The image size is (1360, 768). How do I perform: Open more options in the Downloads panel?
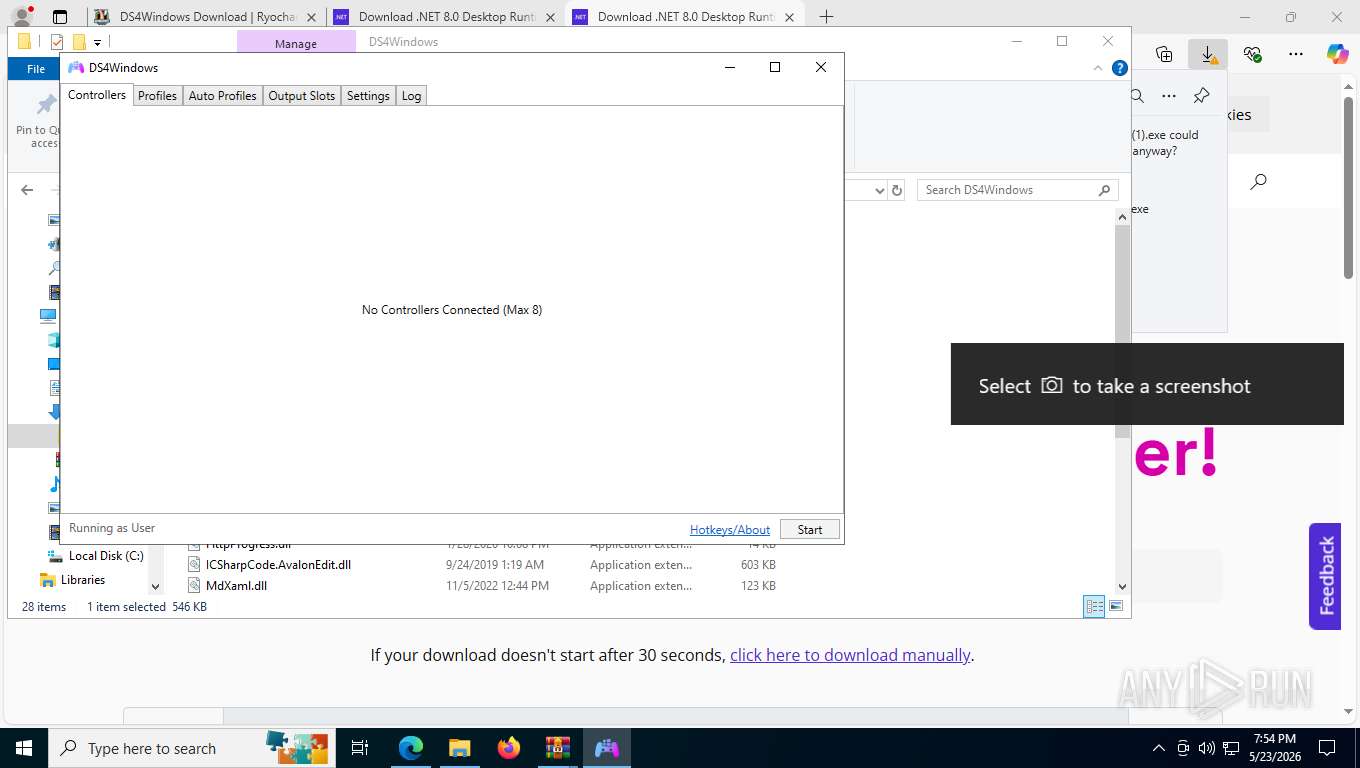pyautogui.click(x=1169, y=96)
